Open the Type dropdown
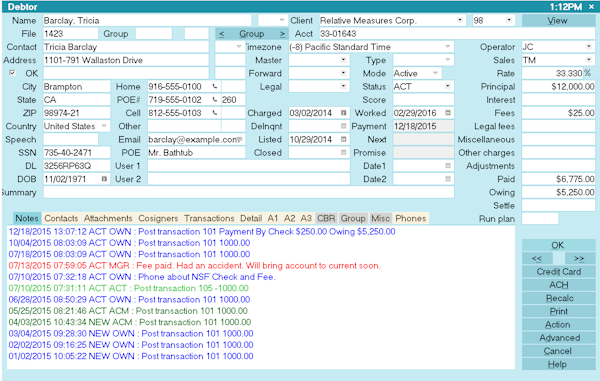Viewport: 600px width, 381px height. (x=447, y=60)
